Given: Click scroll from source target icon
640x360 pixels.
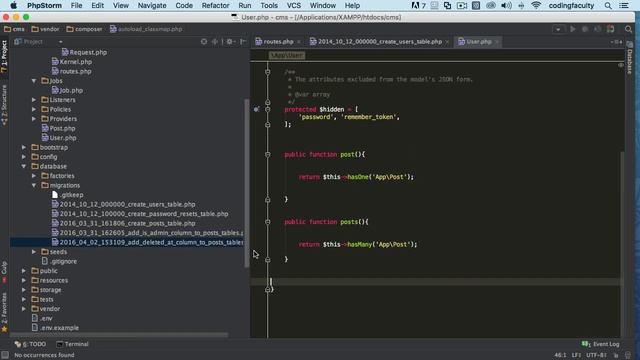Looking at the screenshot, I should point(204,42).
